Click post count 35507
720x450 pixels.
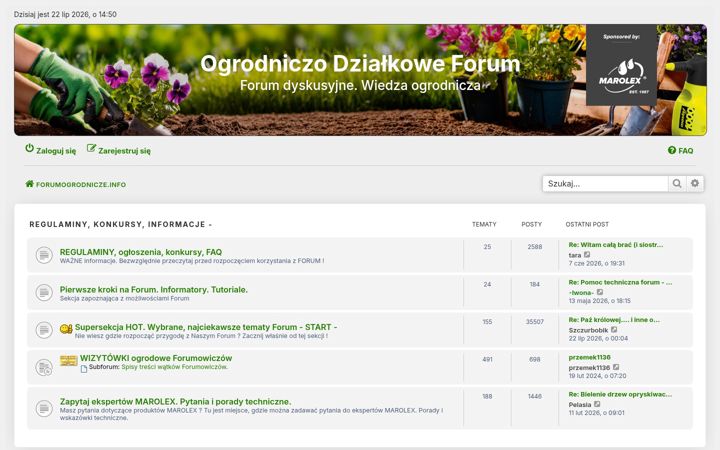point(534,322)
